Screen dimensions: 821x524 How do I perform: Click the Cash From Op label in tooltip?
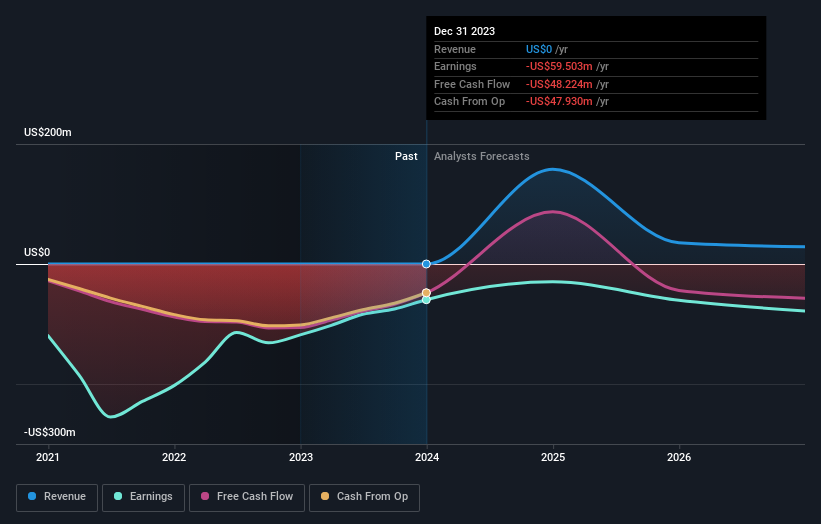[470, 102]
